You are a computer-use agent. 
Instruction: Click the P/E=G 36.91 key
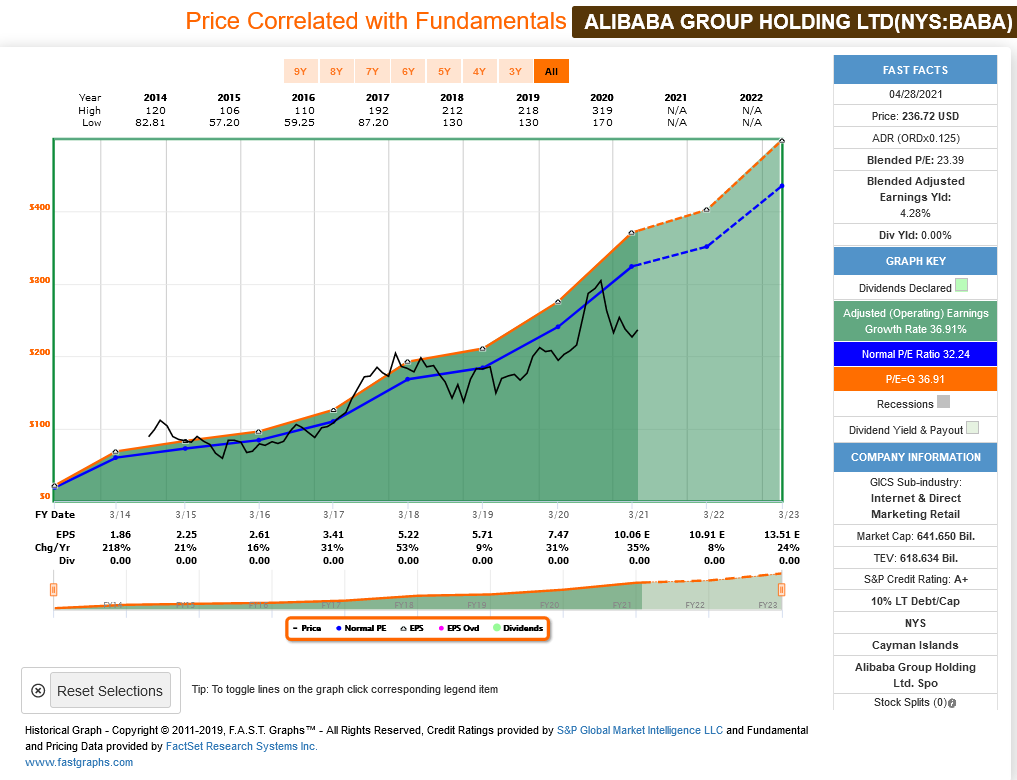tap(915, 379)
